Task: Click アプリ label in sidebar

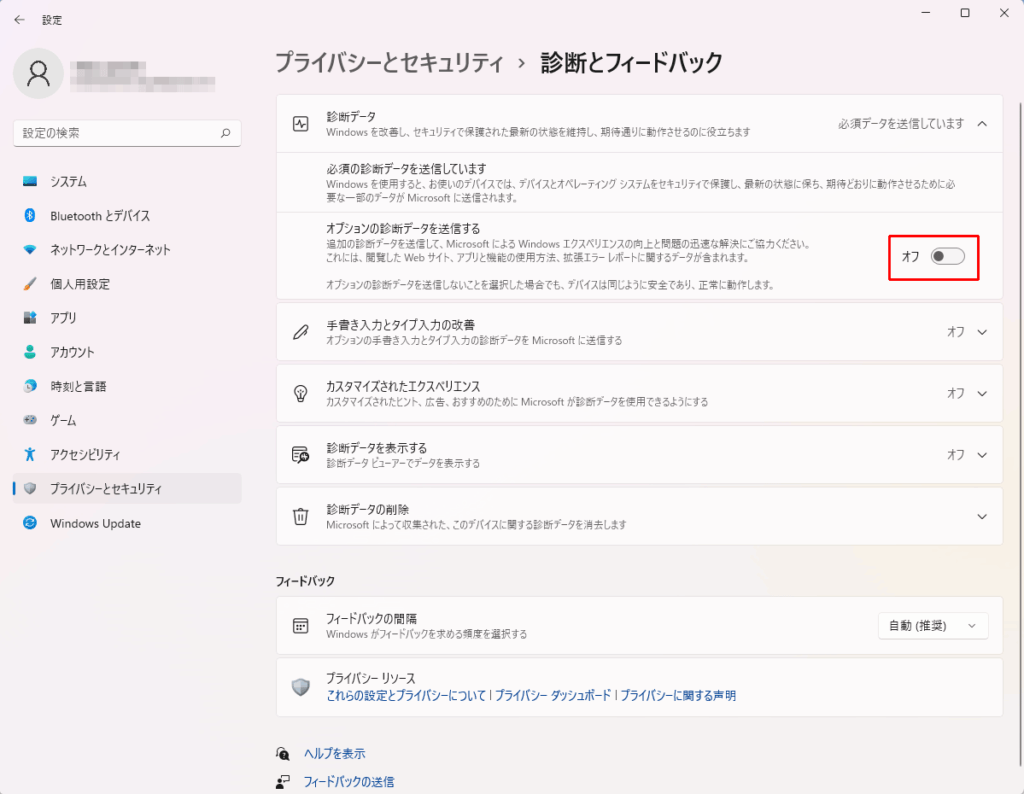Action: pyautogui.click(x=63, y=318)
